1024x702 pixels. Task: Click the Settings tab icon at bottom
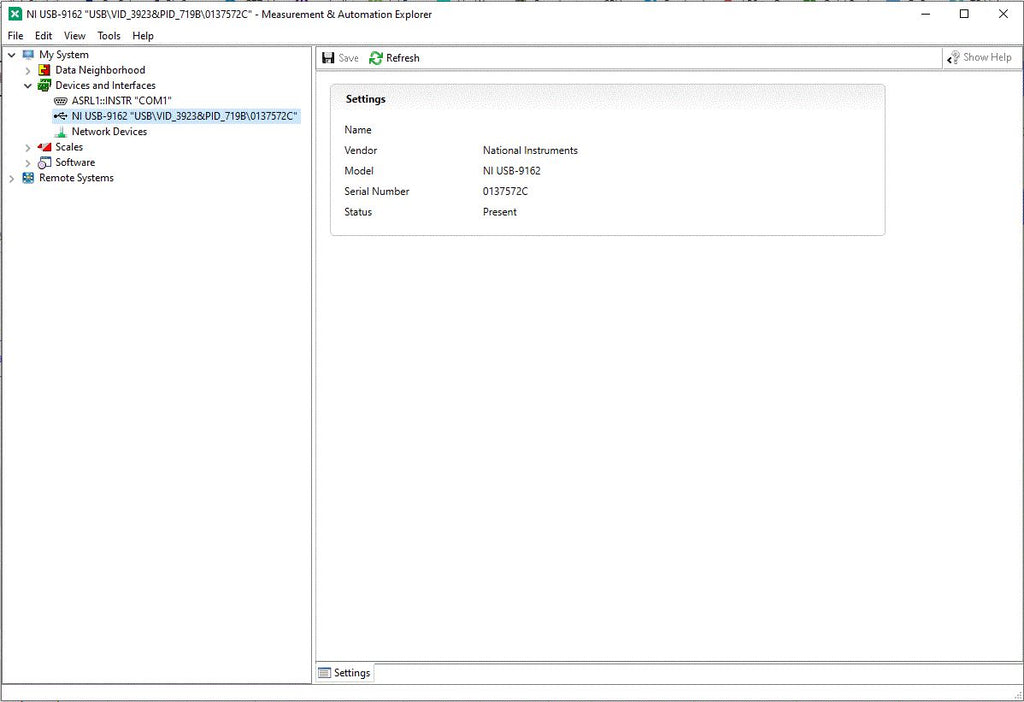pos(324,673)
